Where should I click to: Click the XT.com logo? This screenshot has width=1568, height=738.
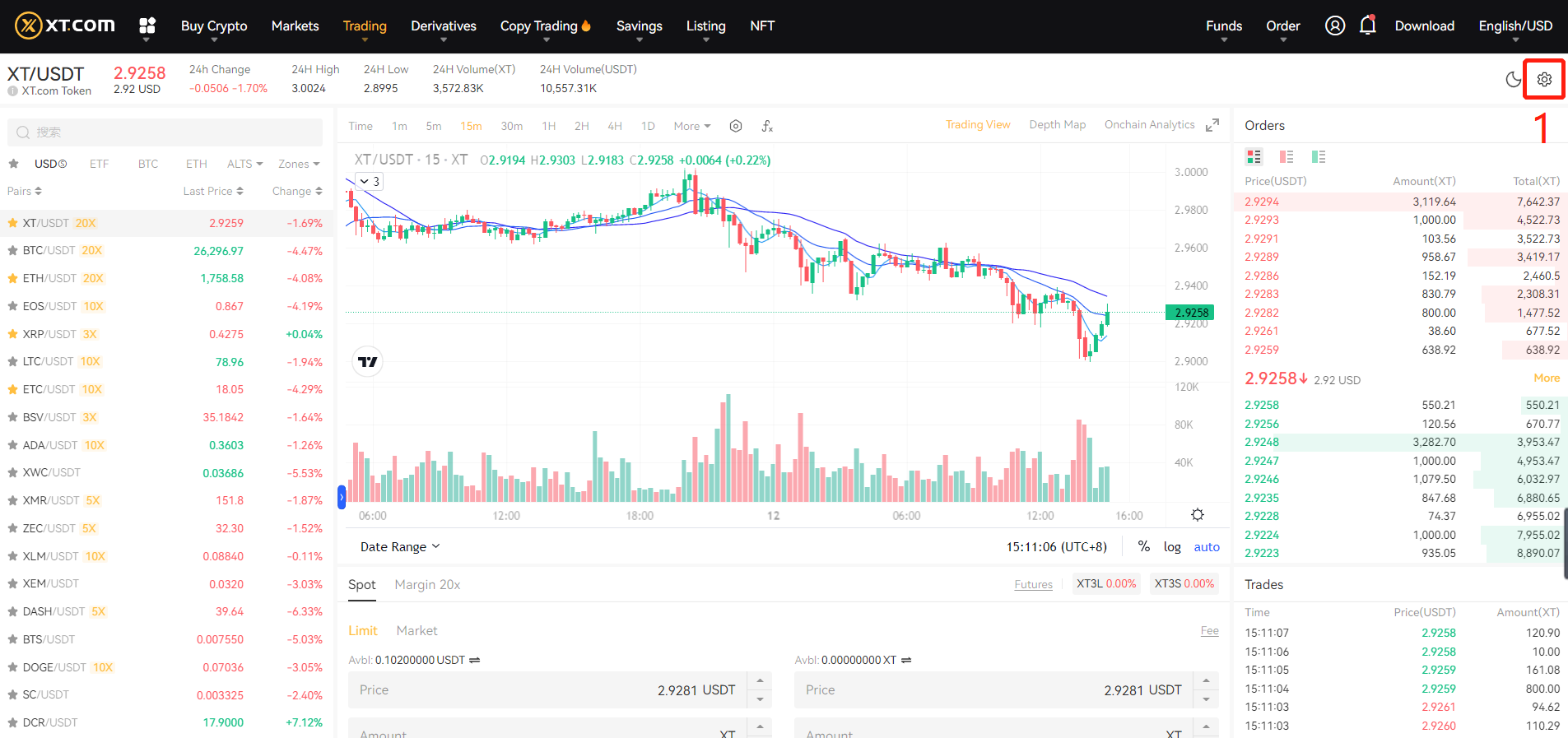[x=65, y=26]
